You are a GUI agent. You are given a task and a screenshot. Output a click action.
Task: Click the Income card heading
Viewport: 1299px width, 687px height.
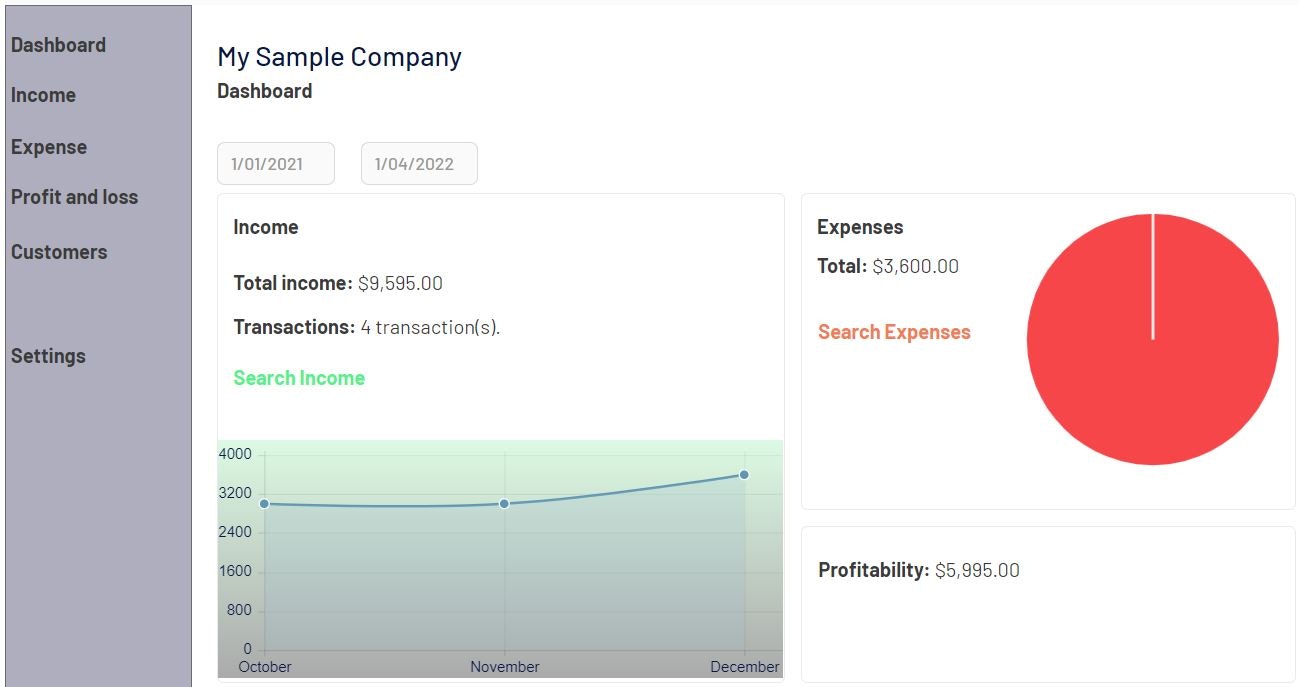pyautogui.click(x=266, y=227)
